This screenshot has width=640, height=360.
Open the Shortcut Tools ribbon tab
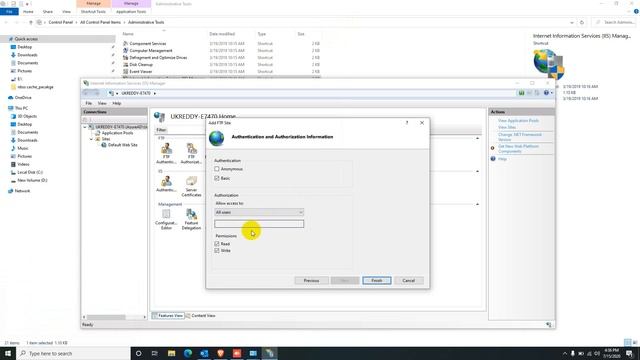pos(93,12)
